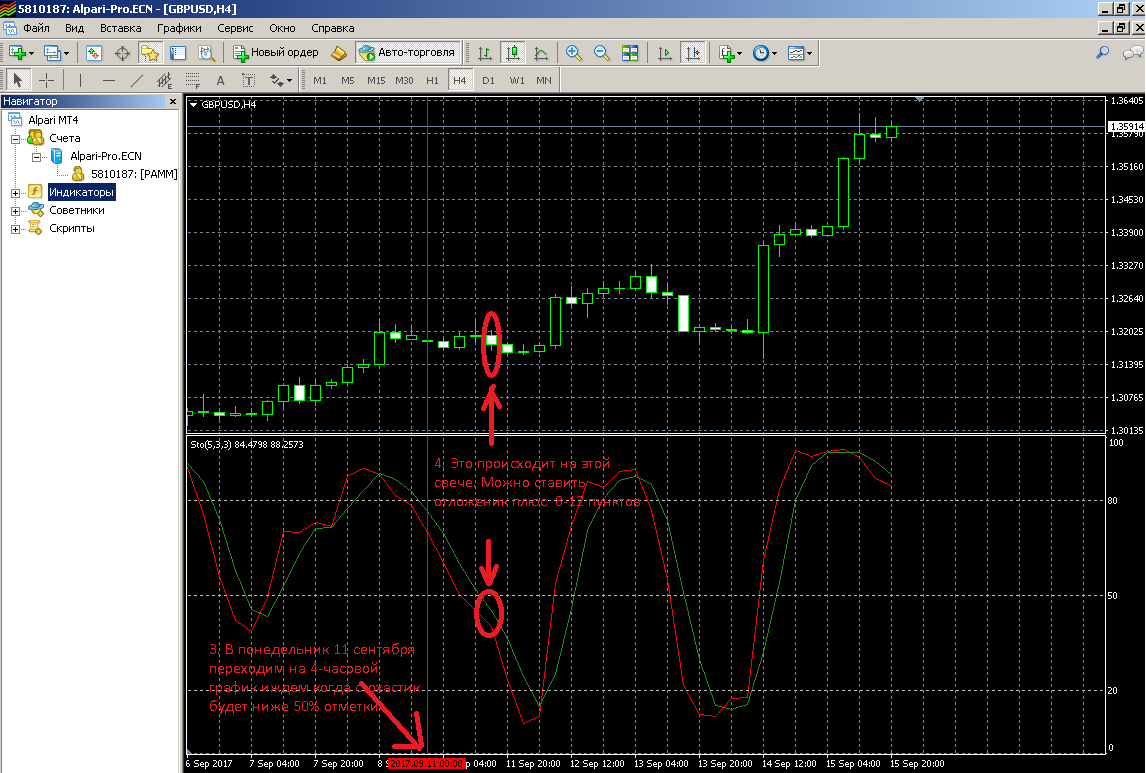Open the GBPUSD,H4 chart title dropdown

pyautogui.click(x=194, y=104)
